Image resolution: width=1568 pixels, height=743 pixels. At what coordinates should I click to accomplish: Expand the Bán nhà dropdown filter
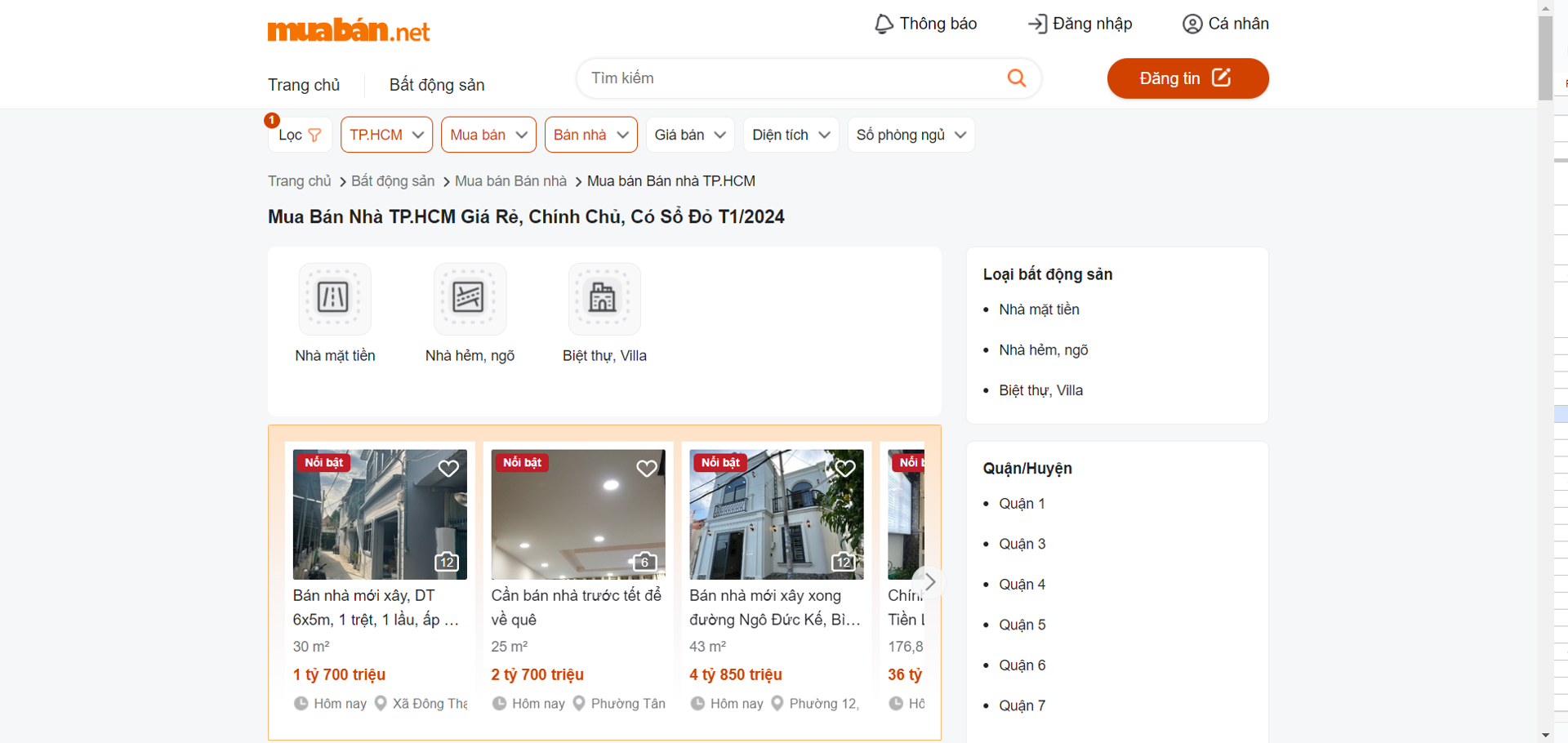pos(591,135)
